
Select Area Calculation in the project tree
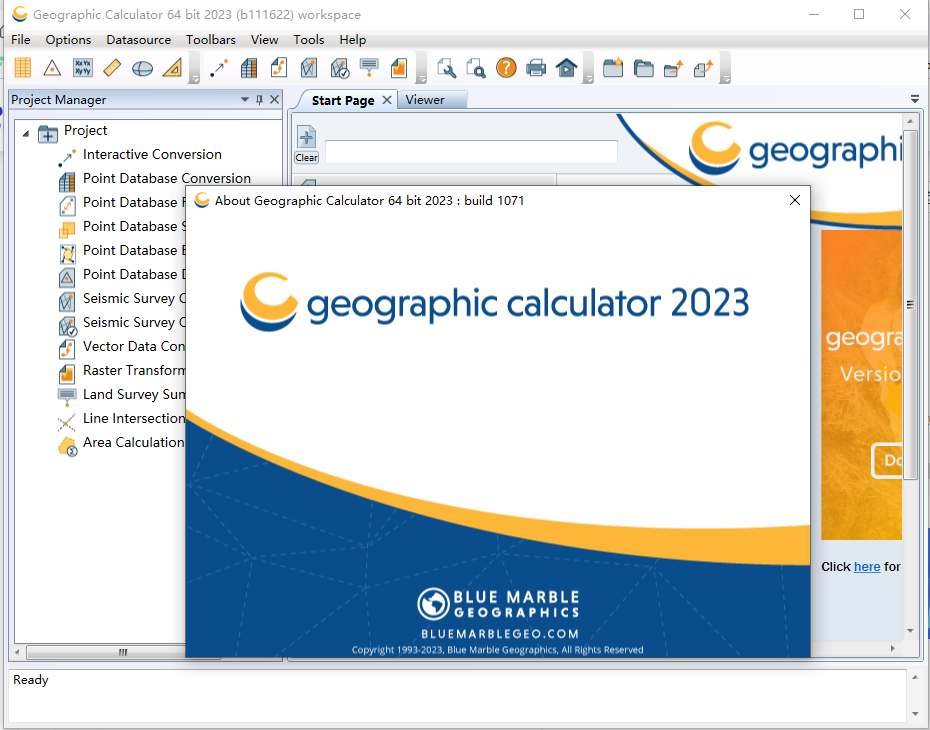pos(133,442)
